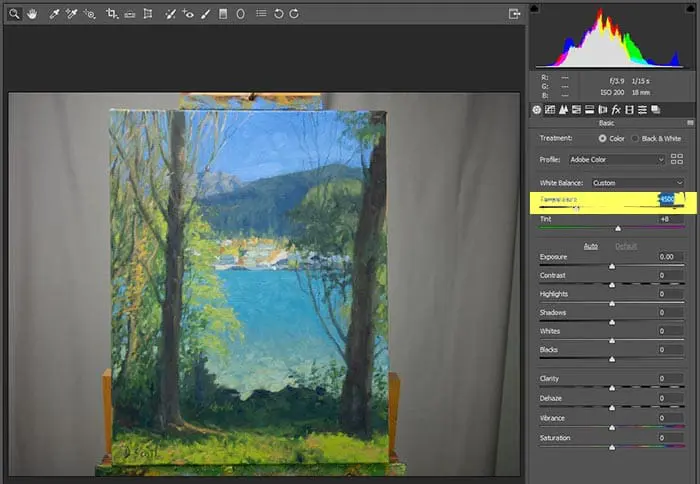Image resolution: width=700 pixels, height=484 pixels.
Task: Click the Exposure slider handle
Action: click(612, 267)
